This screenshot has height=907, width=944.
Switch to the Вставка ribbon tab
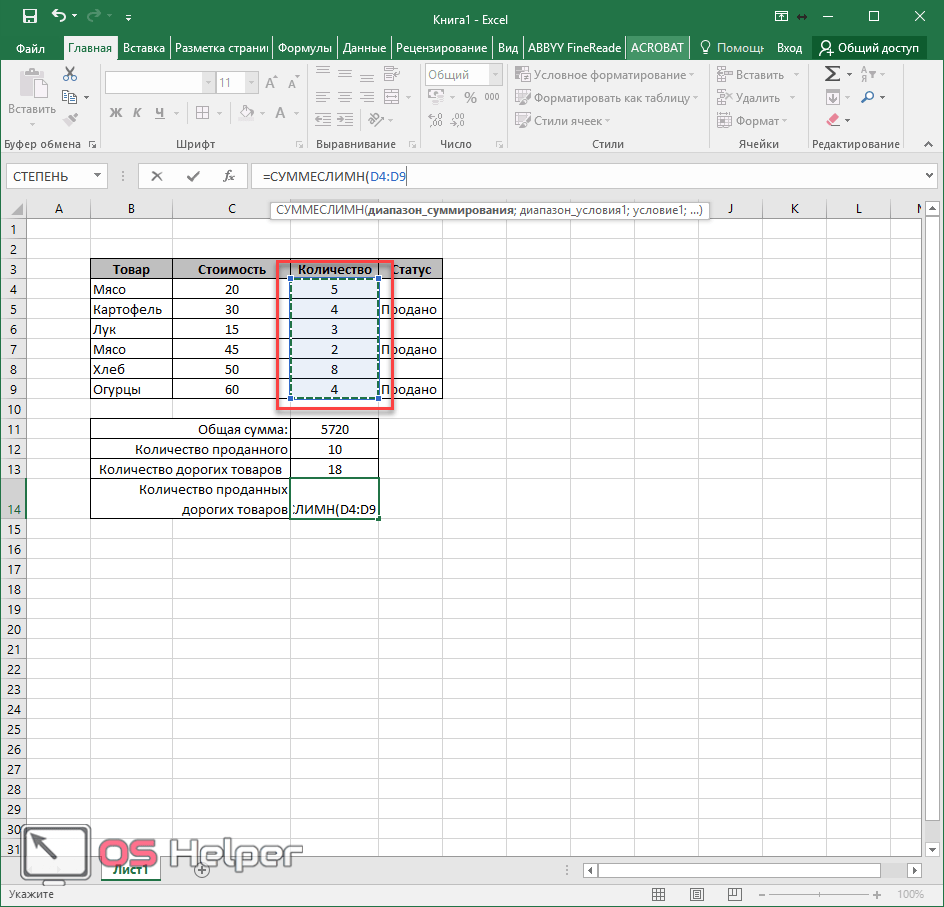(x=144, y=47)
